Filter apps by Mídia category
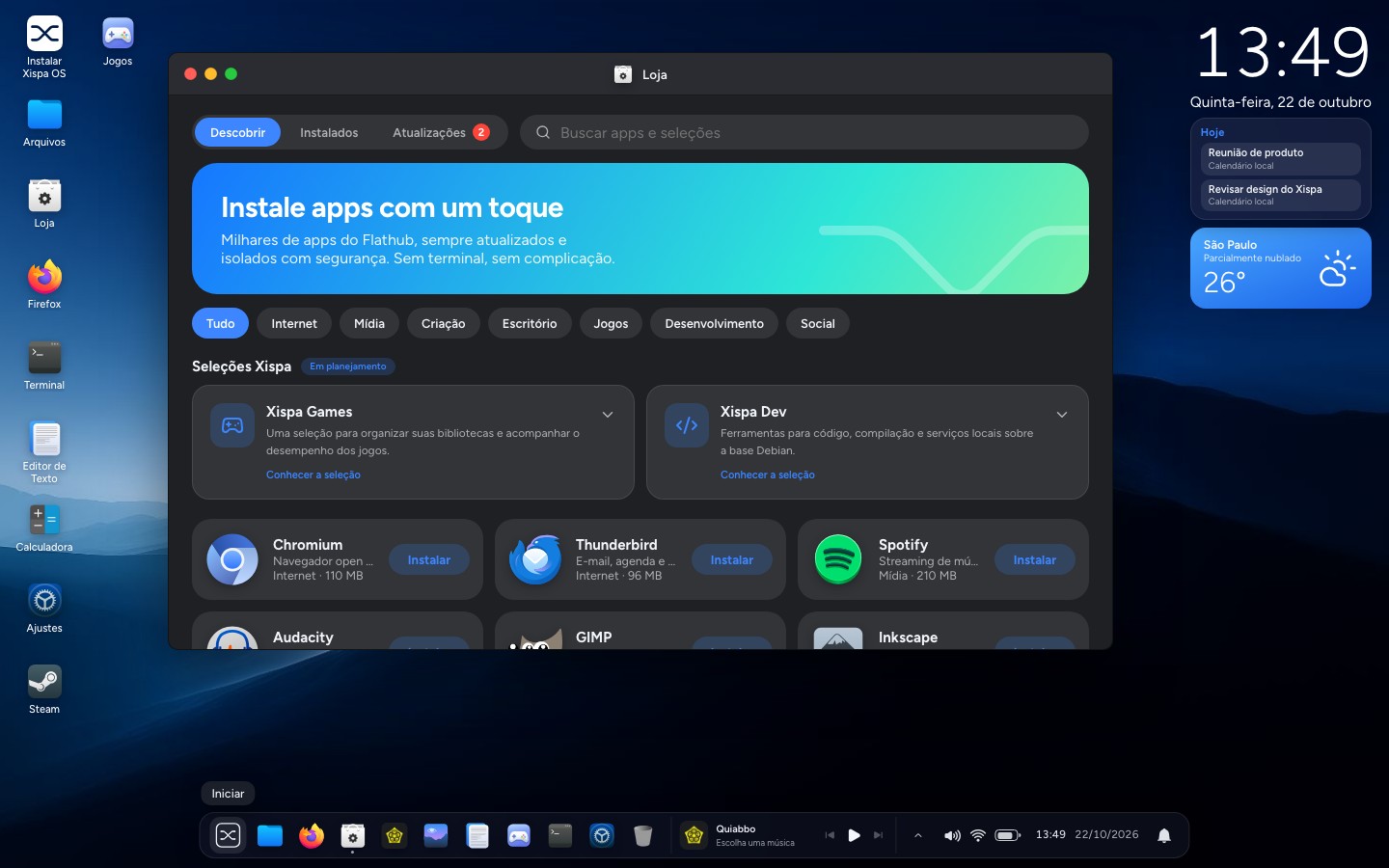This screenshot has height=868, width=1389. click(x=369, y=323)
